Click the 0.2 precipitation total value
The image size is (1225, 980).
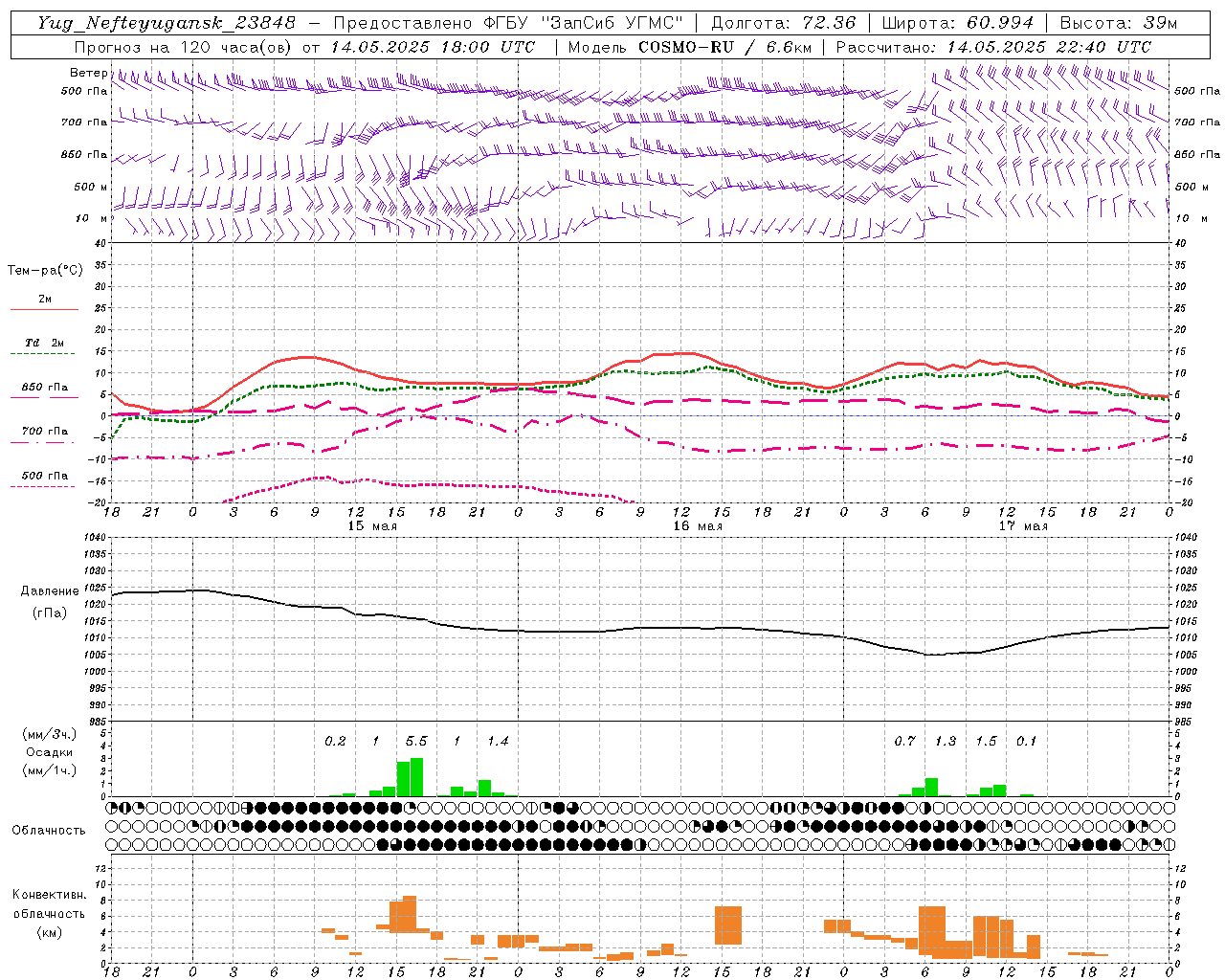point(335,742)
